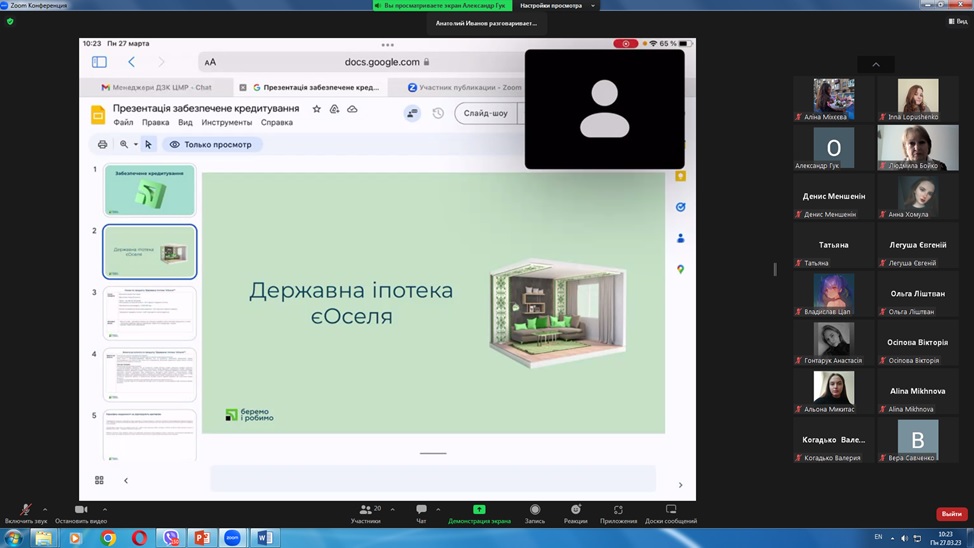The width and height of the screenshot is (974, 548).
Task: Open volume control in system tray
Action: click(904, 538)
